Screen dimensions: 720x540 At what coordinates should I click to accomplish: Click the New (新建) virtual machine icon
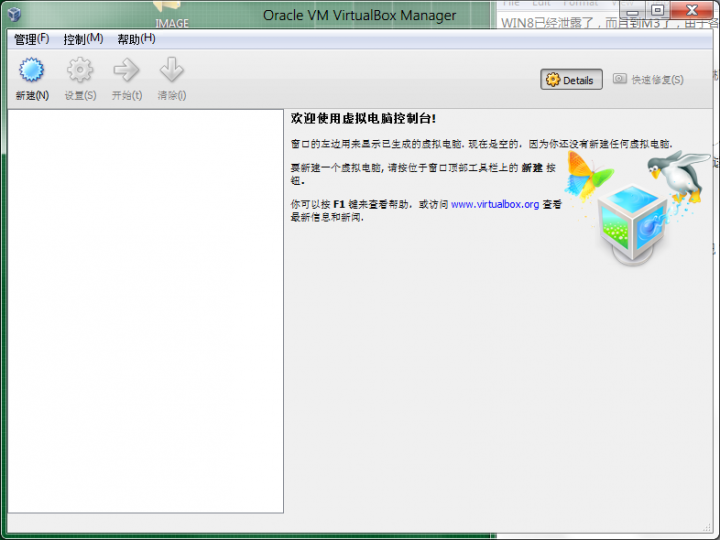click(x=31, y=70)
